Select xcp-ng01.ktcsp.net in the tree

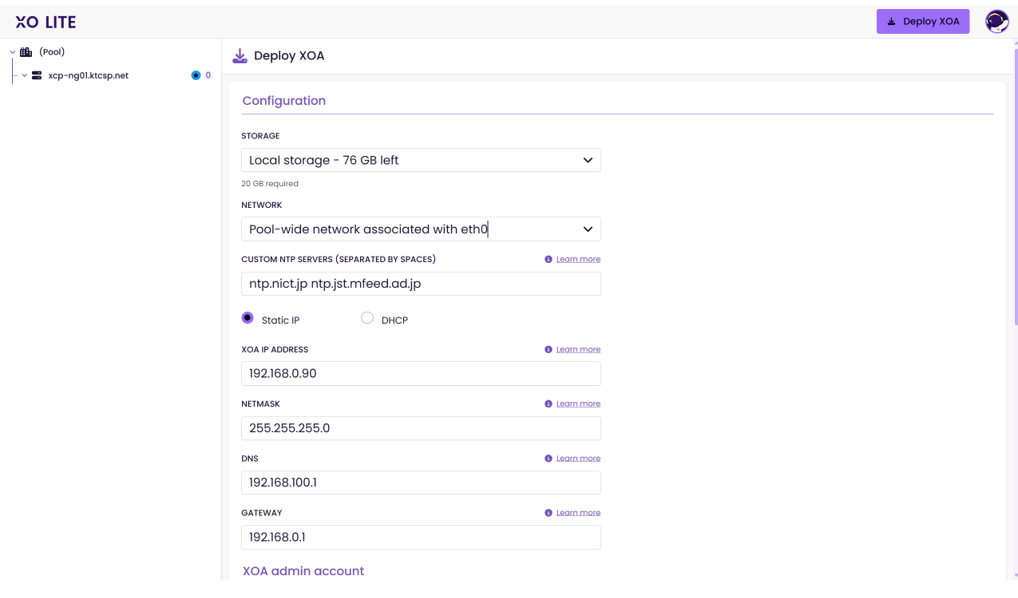point(88,76)
